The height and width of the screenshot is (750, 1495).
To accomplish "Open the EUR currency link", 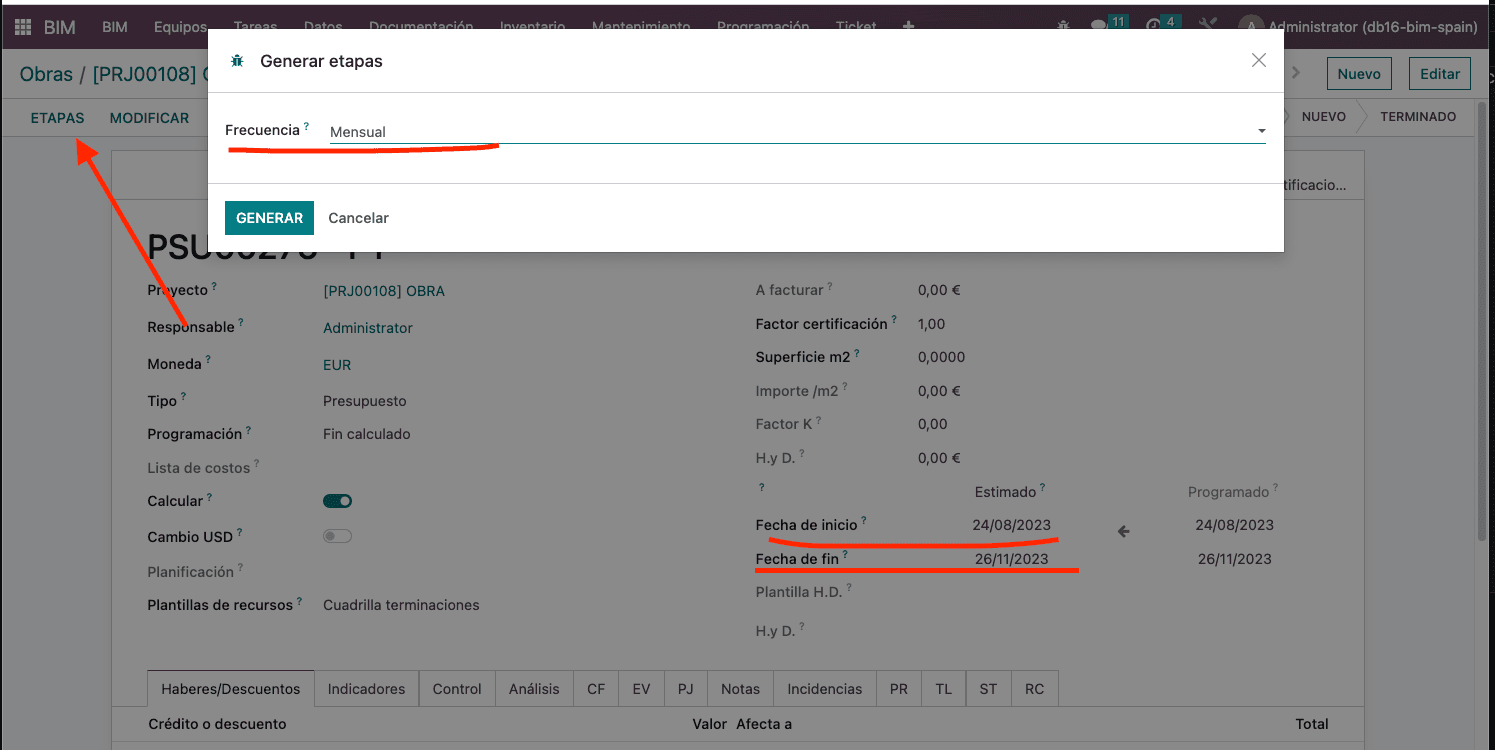I will pyautogui.click(x=337, y=365).
